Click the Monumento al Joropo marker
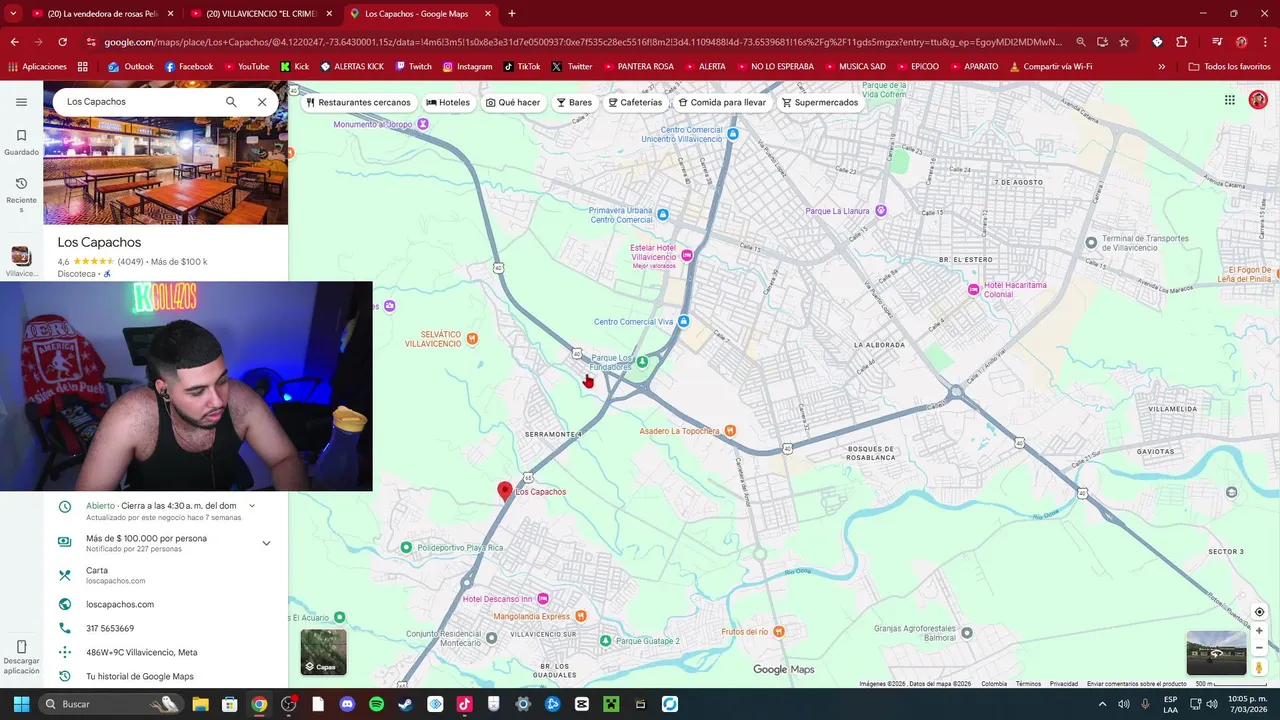This screenshot has width=1280, height=720. 423,124
